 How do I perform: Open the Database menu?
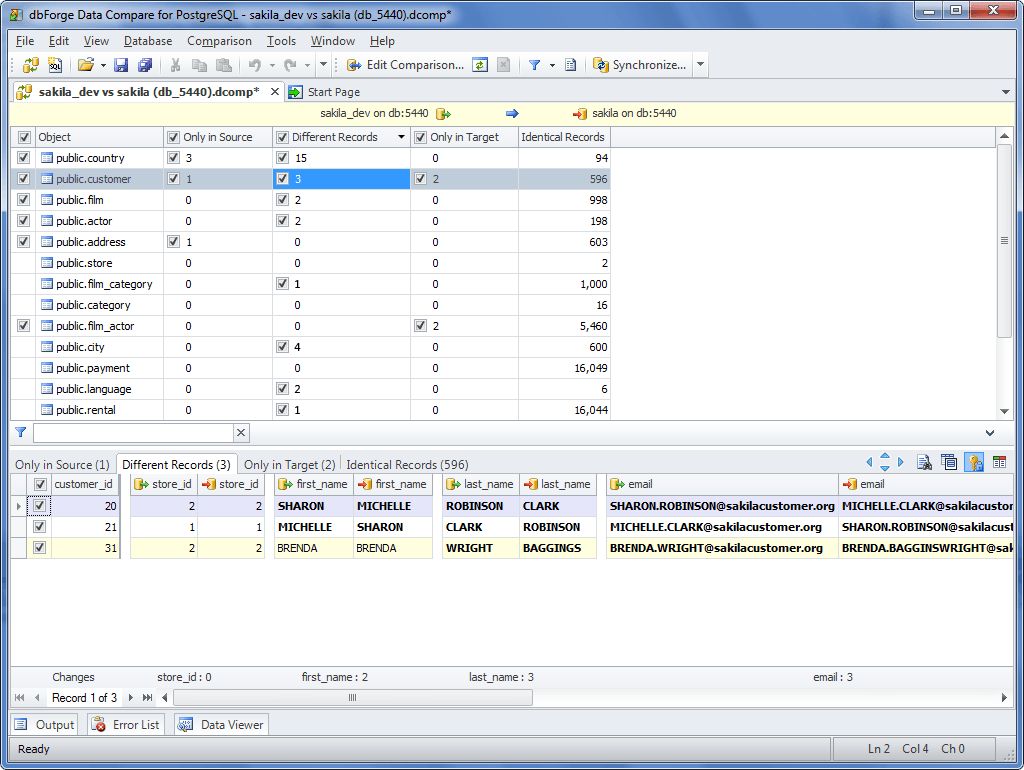point(148,40)
